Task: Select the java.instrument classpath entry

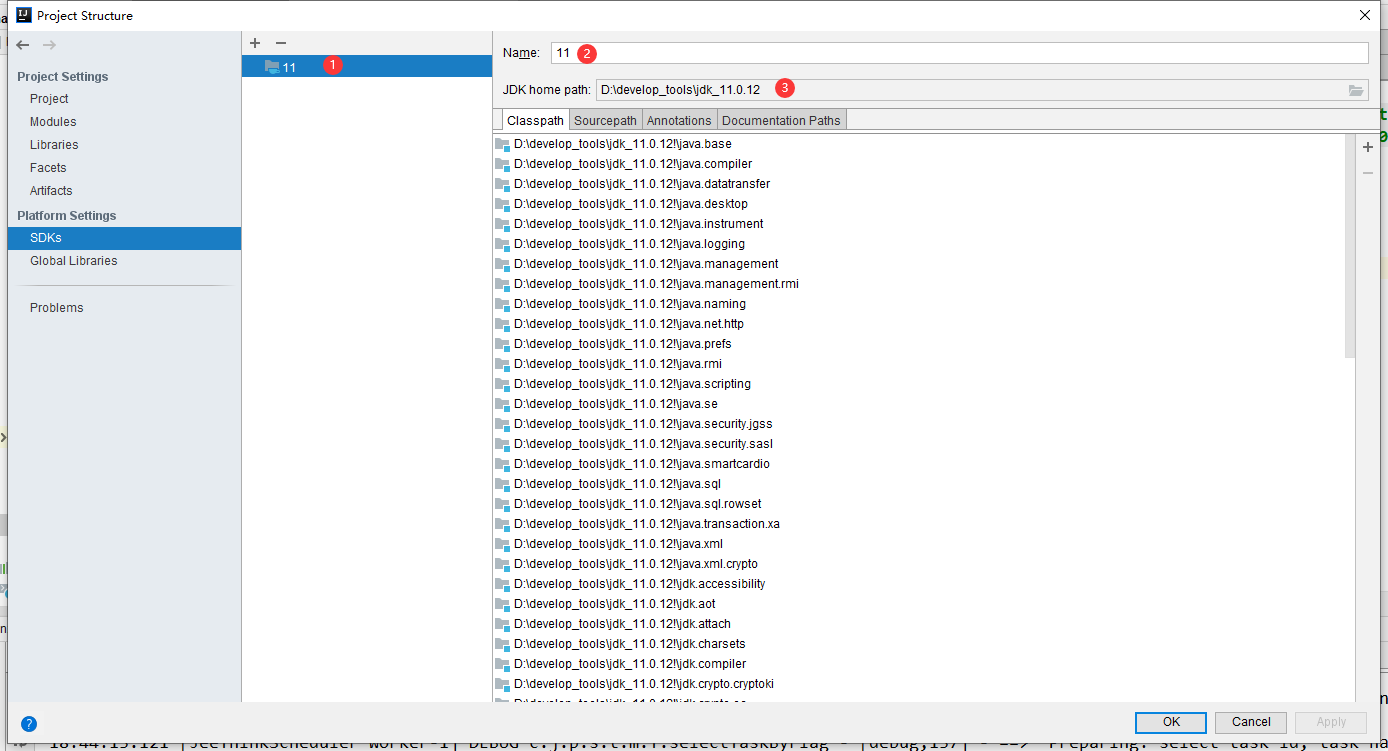Action: click(629, 224)
